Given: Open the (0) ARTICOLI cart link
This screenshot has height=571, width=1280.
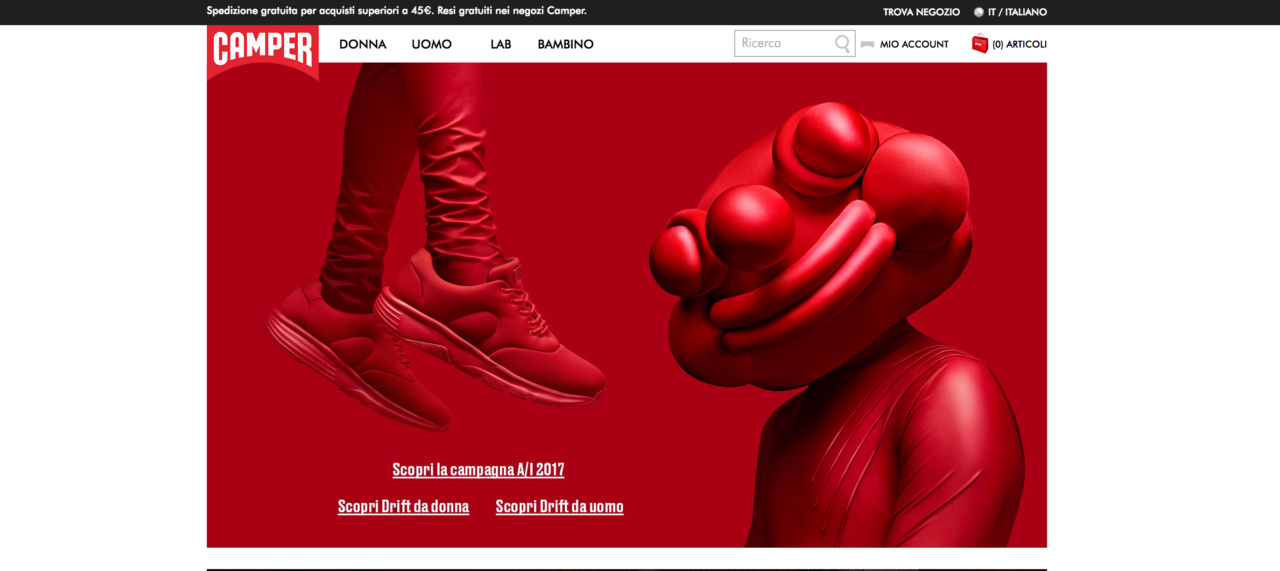Looking at the screenshot, I should pyautogui.click(x=1019, y=44).
